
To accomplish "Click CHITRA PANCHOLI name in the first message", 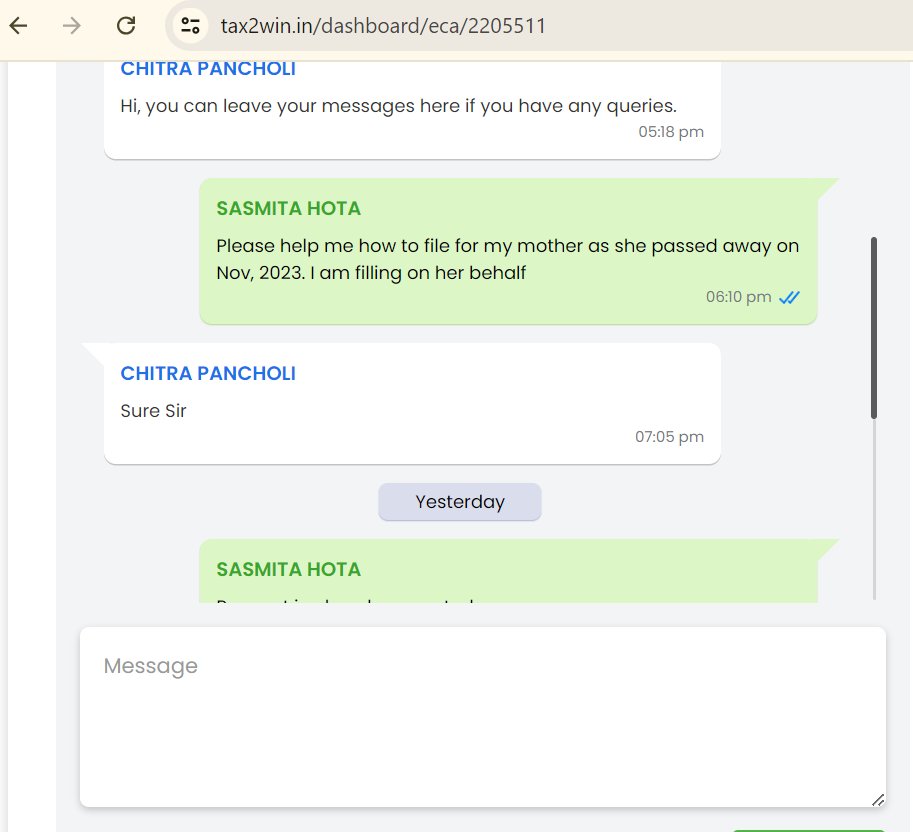I will pos(208,69).
